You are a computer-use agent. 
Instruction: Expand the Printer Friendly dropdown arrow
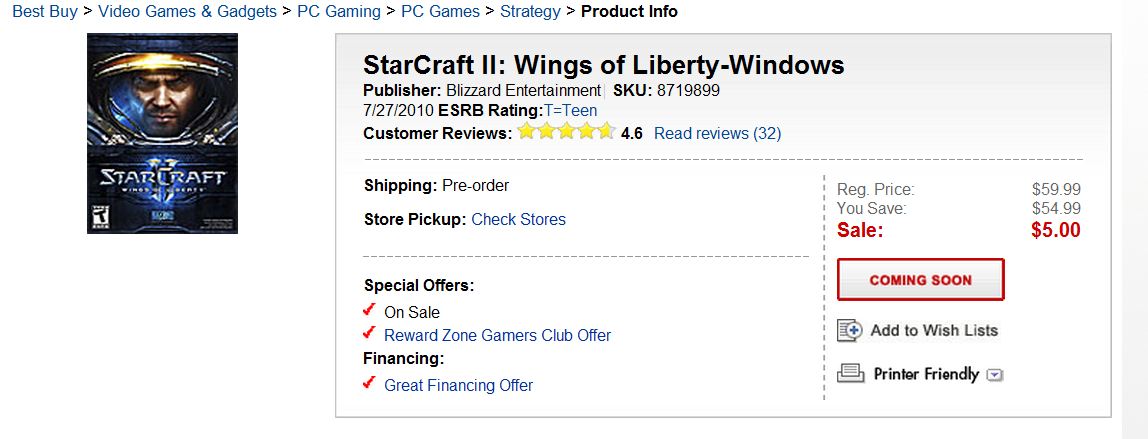994,375
